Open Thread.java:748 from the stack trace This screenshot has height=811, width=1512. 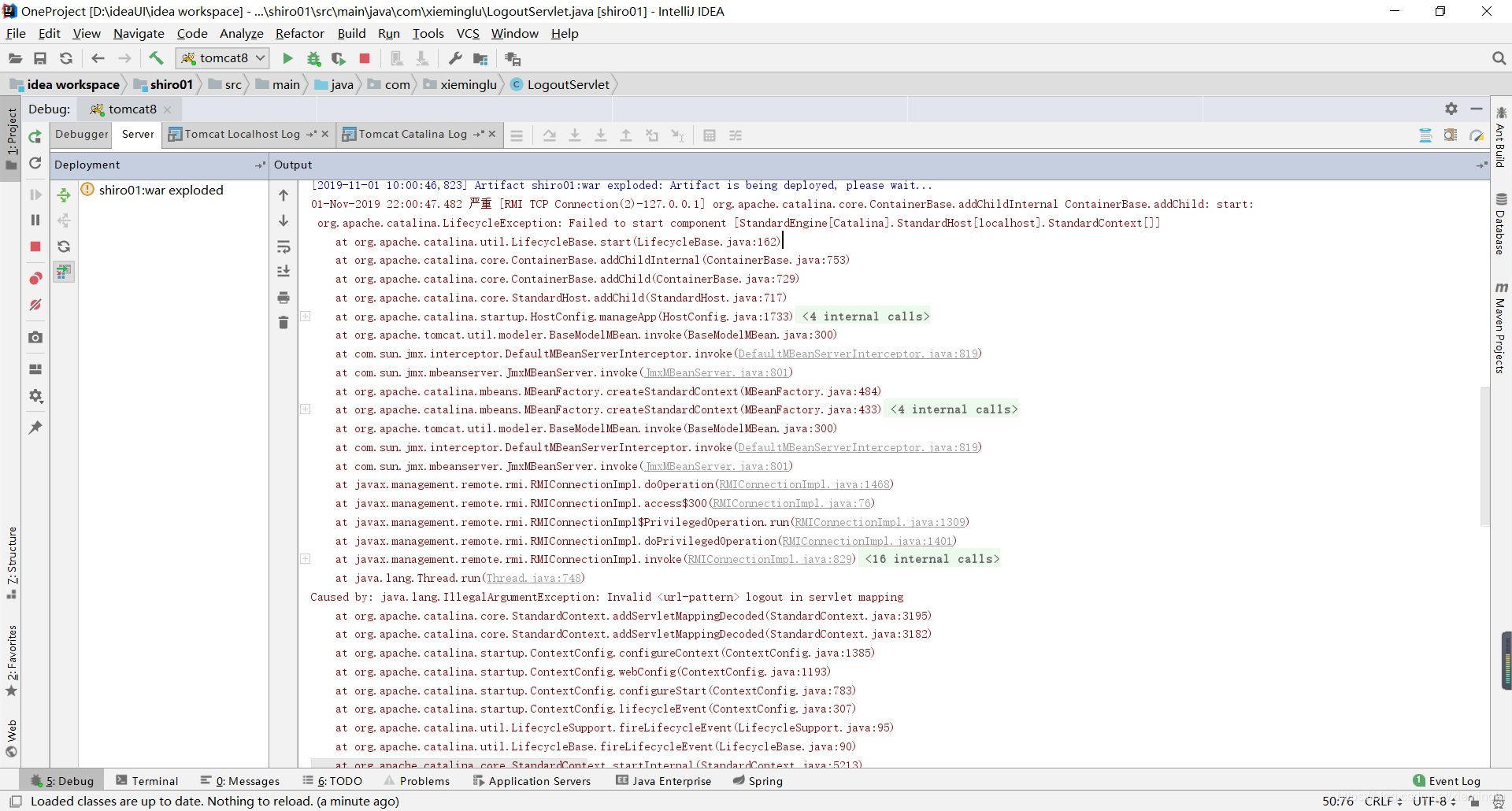coord(533,578)
